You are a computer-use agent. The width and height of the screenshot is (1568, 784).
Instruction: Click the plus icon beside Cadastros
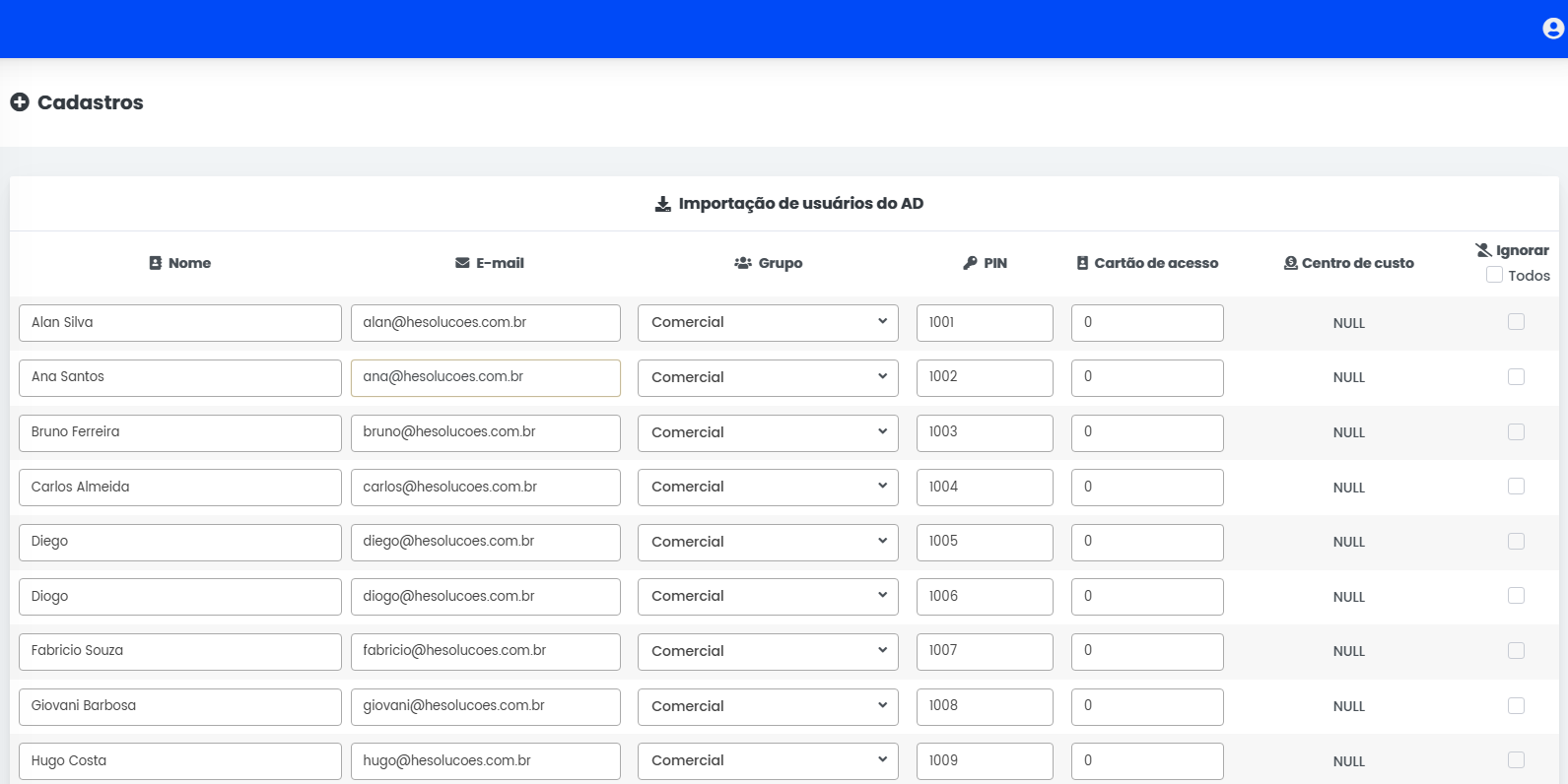pos(20,102)
